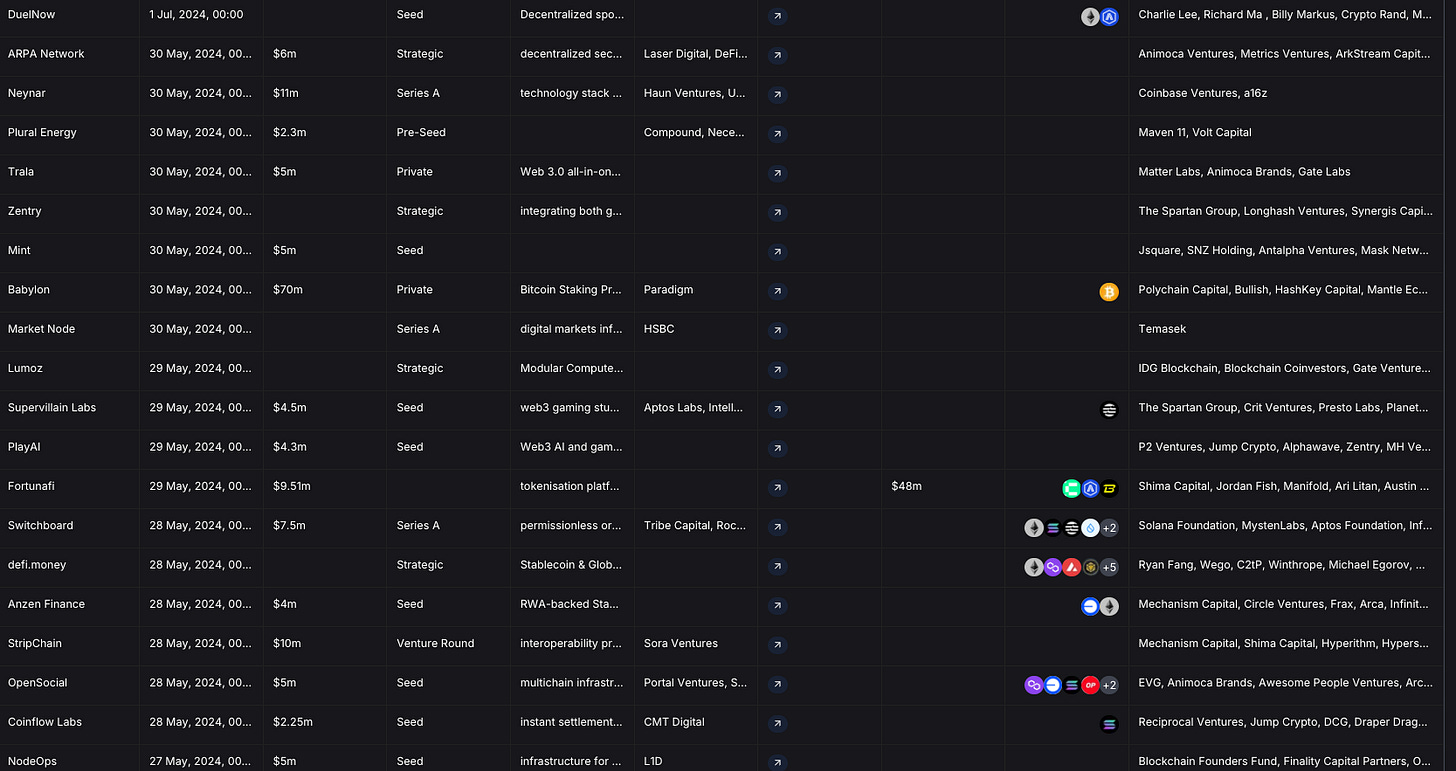Select the project name 'Babylon'

29,290
